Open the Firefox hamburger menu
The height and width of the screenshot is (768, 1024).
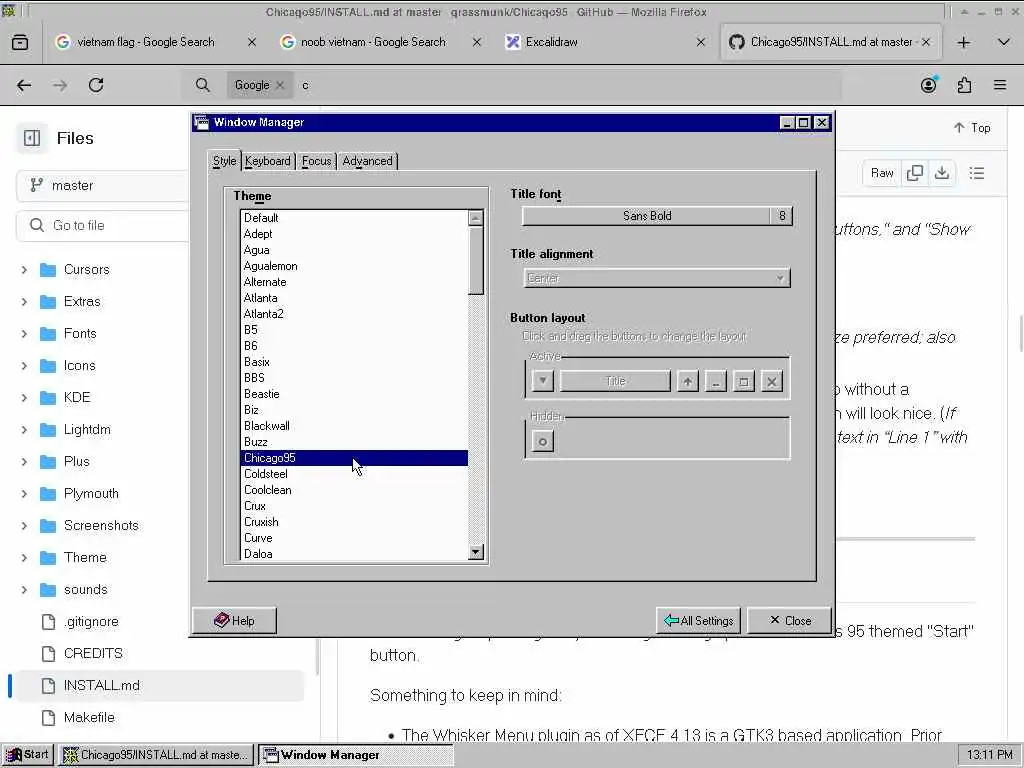1000,85
